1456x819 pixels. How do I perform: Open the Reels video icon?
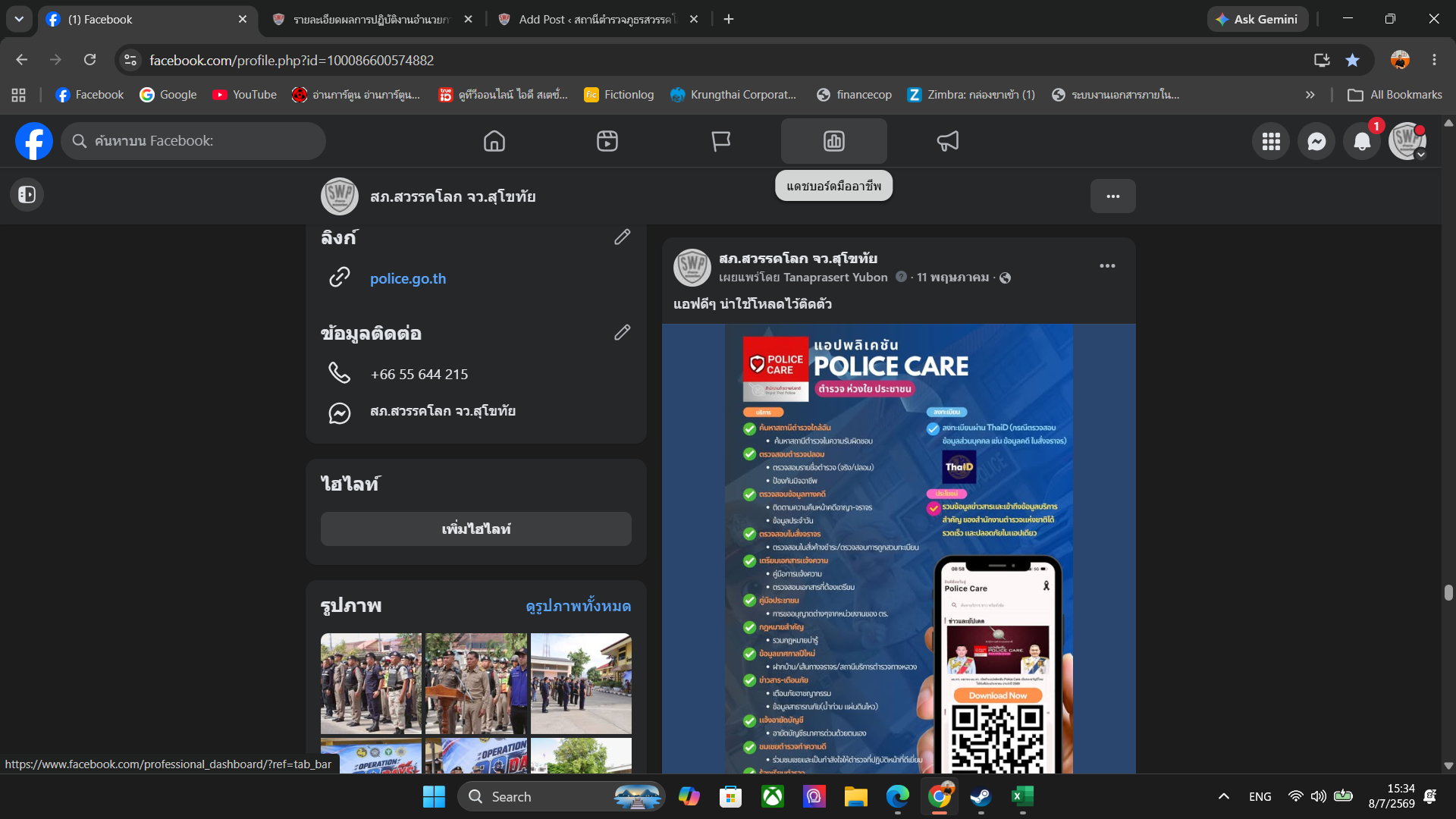pyautogui.click(x=607, y=141)
